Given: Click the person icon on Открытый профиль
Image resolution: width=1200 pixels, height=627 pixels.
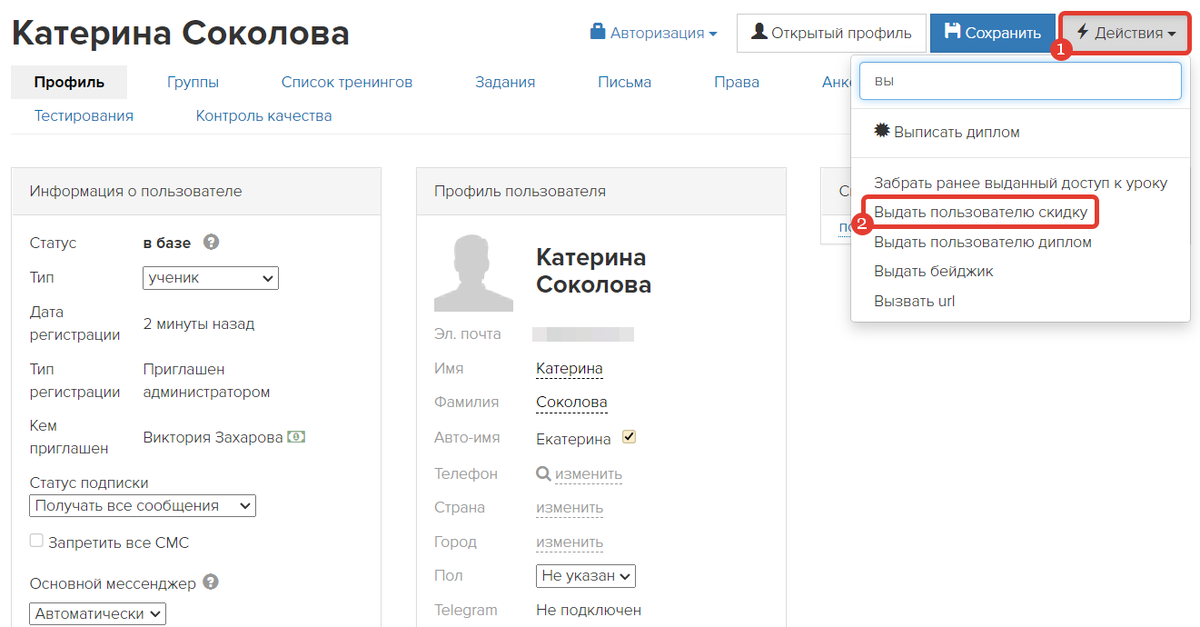Looking at the screenshot, I should pos(759,32).
